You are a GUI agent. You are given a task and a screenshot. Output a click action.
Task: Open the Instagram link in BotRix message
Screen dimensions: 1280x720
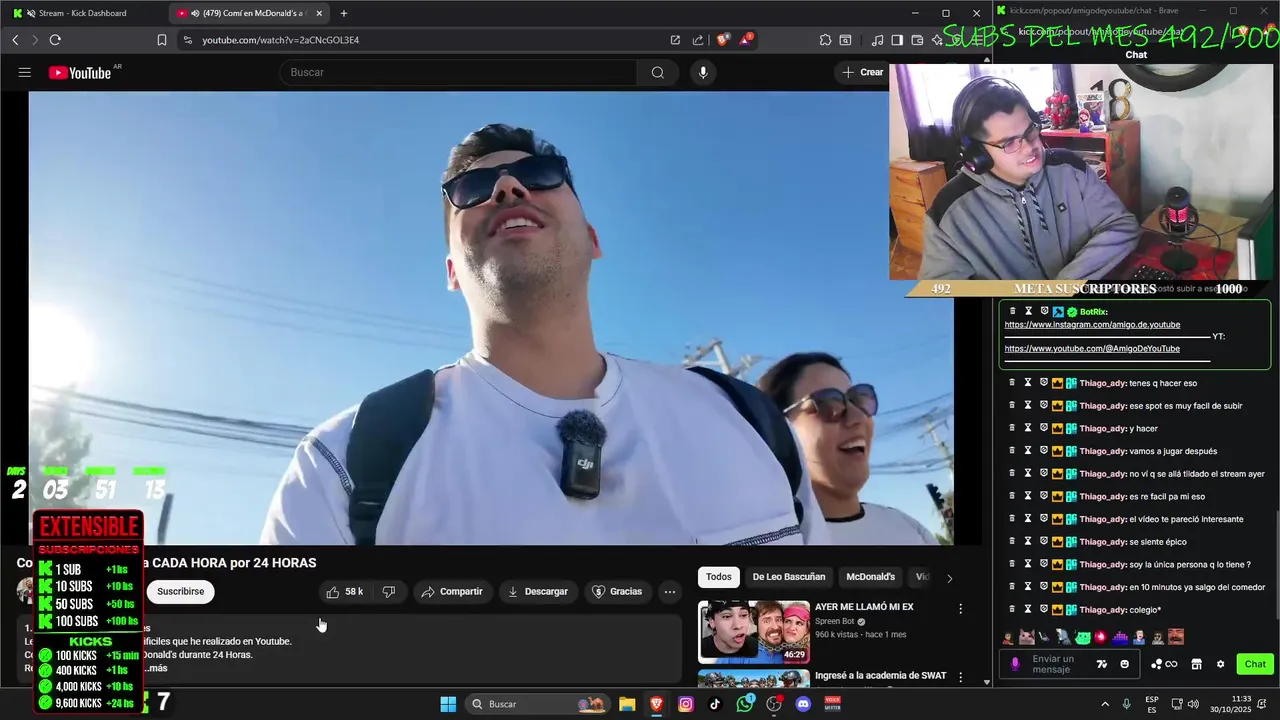click(x=1092, y=325)
